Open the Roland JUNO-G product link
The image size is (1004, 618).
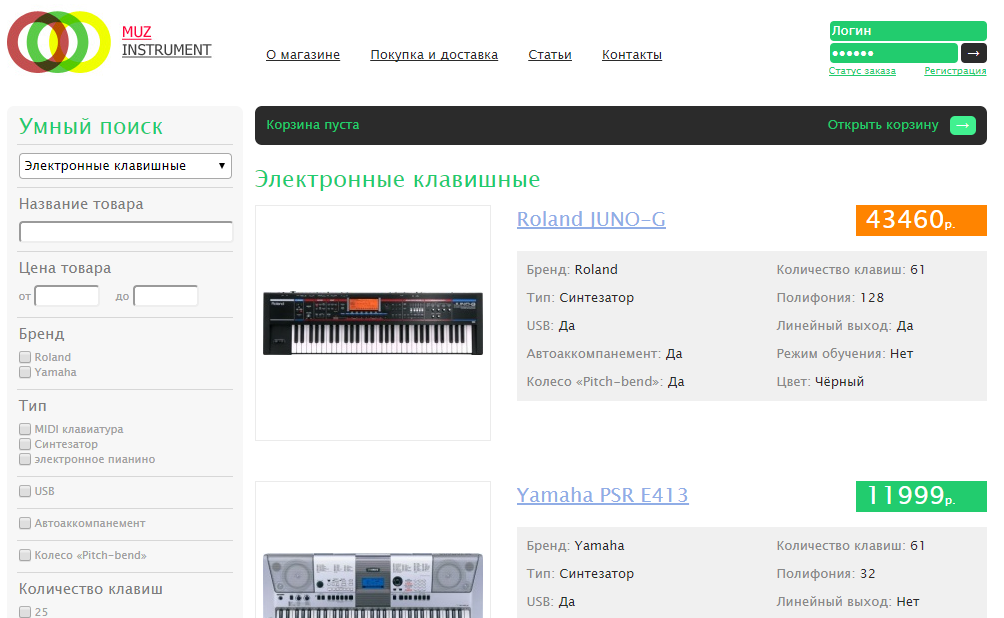591,219
